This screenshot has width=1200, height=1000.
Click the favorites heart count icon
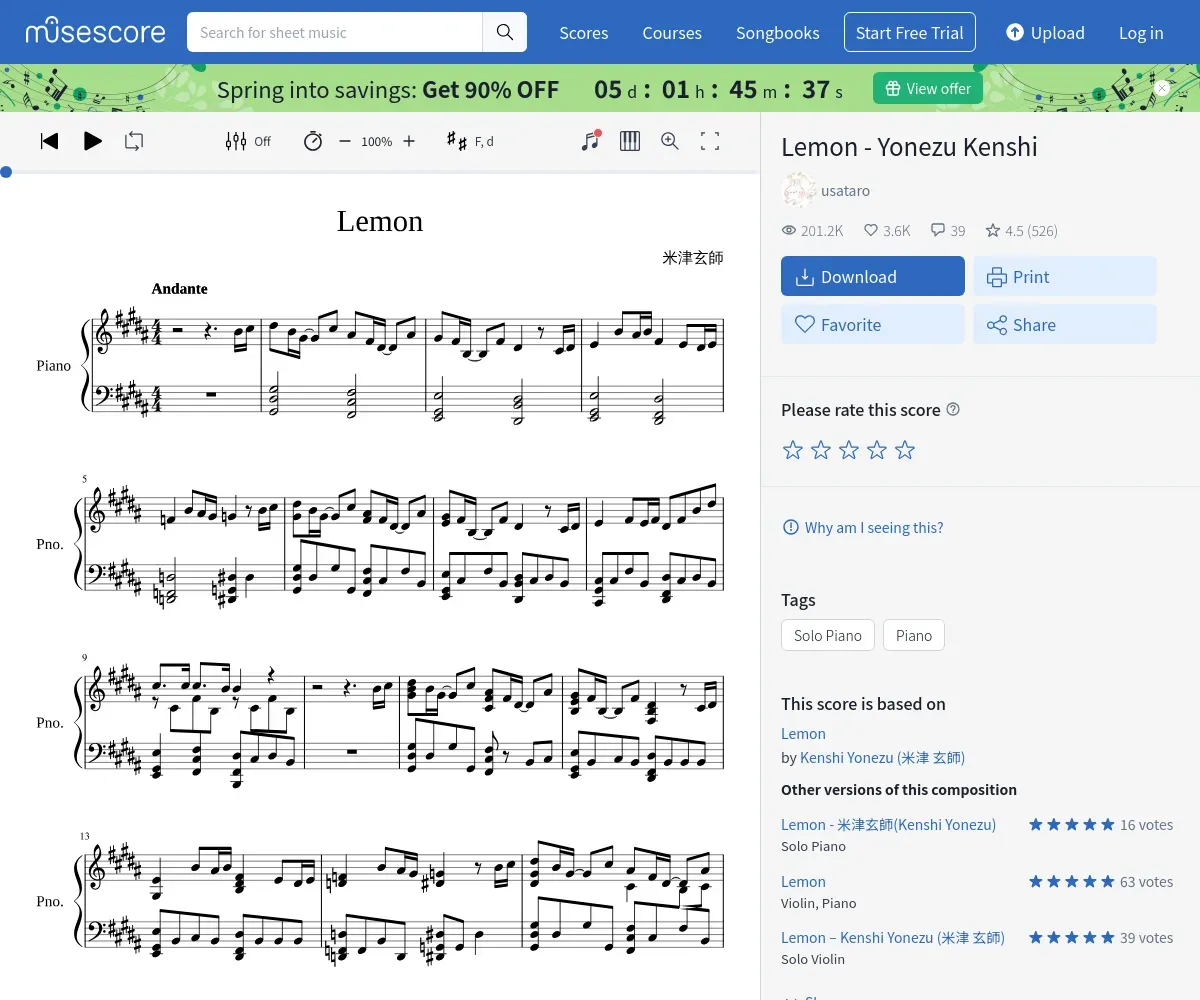click(871, 230)
